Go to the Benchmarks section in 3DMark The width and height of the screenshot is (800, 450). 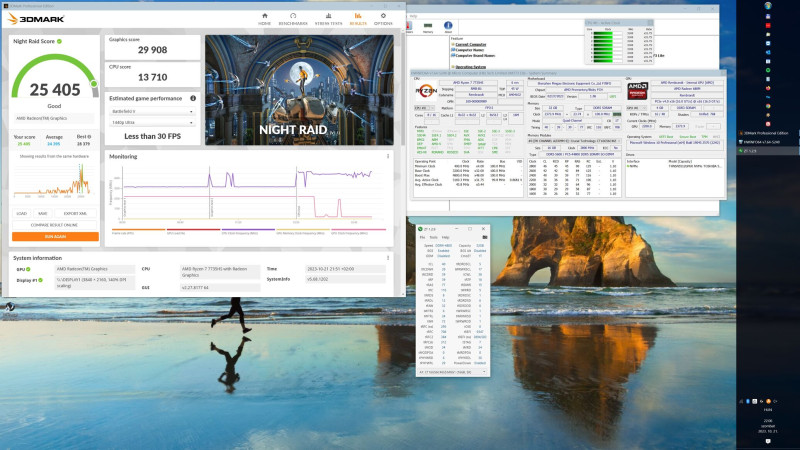pyautogui.click(x=293, y=19)
